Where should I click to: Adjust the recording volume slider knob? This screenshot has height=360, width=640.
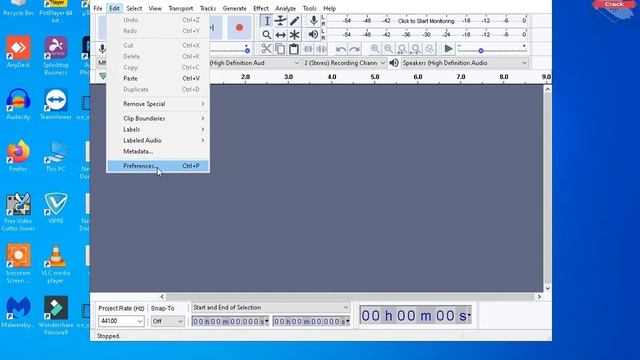coord(247,50)
